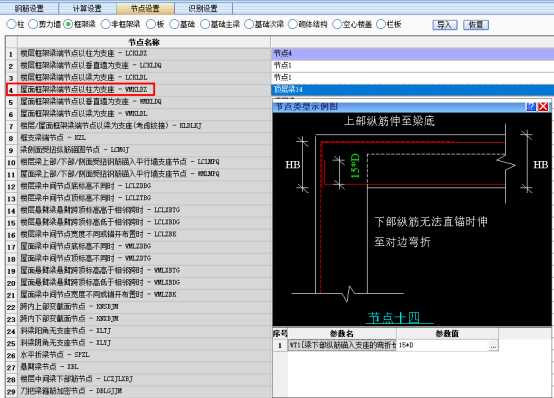Open the ellipsis button beside 15*D value
This screenshot has height=398, width=554.
click(493, 346)
